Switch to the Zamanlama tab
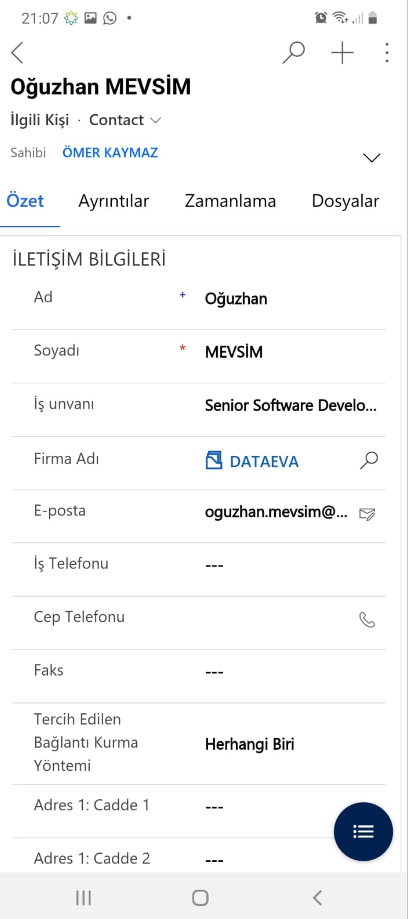Screen dimensions: 413x919 pos(230,201)
